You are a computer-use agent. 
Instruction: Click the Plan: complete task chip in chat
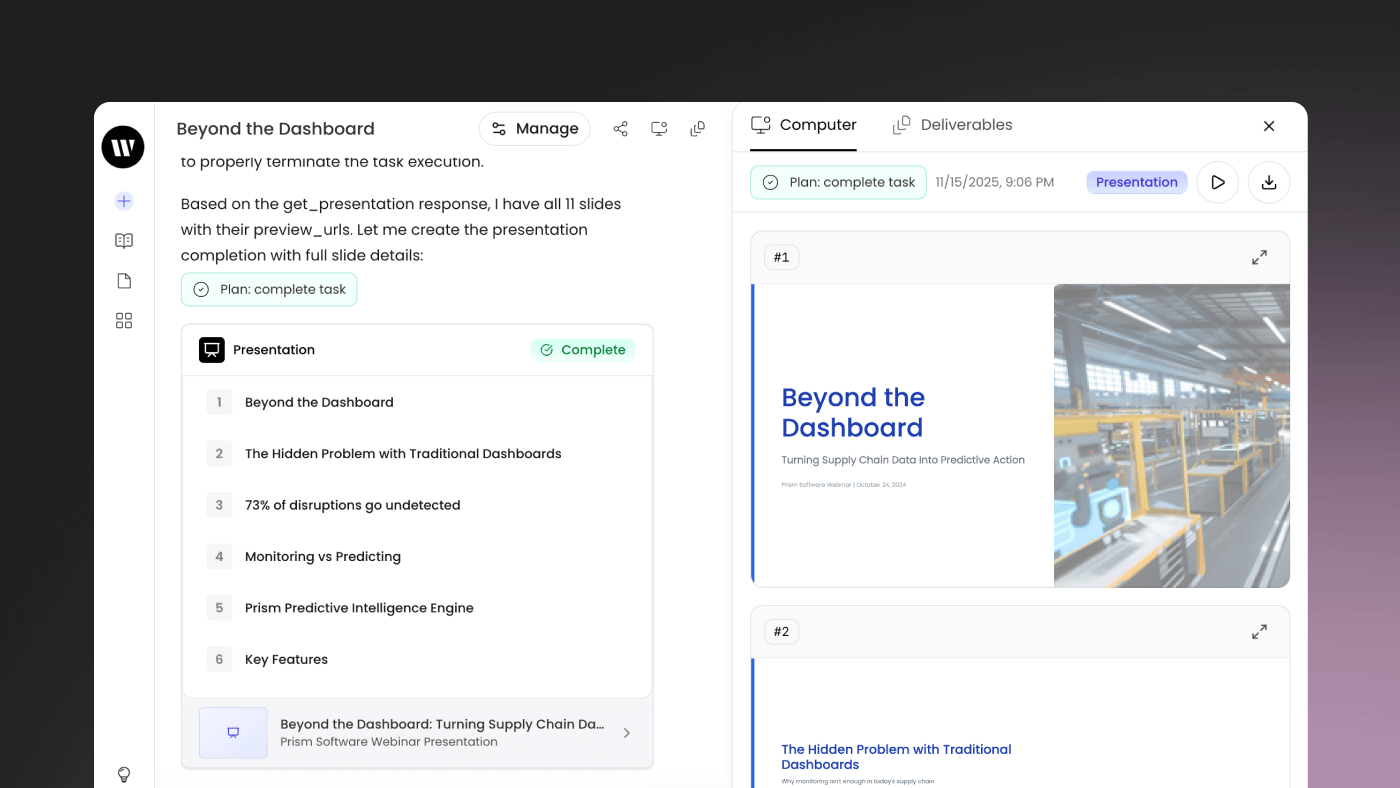coord(269,290)
